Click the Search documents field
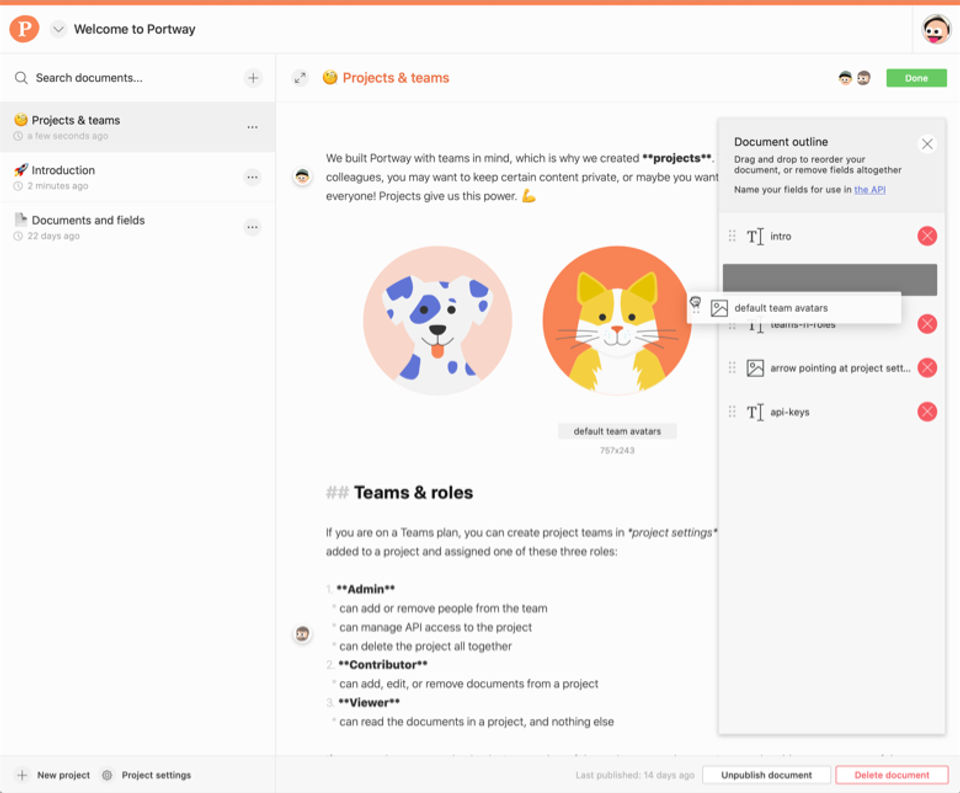The height and width of the screenshot is (793, 960). coord(89,78)
